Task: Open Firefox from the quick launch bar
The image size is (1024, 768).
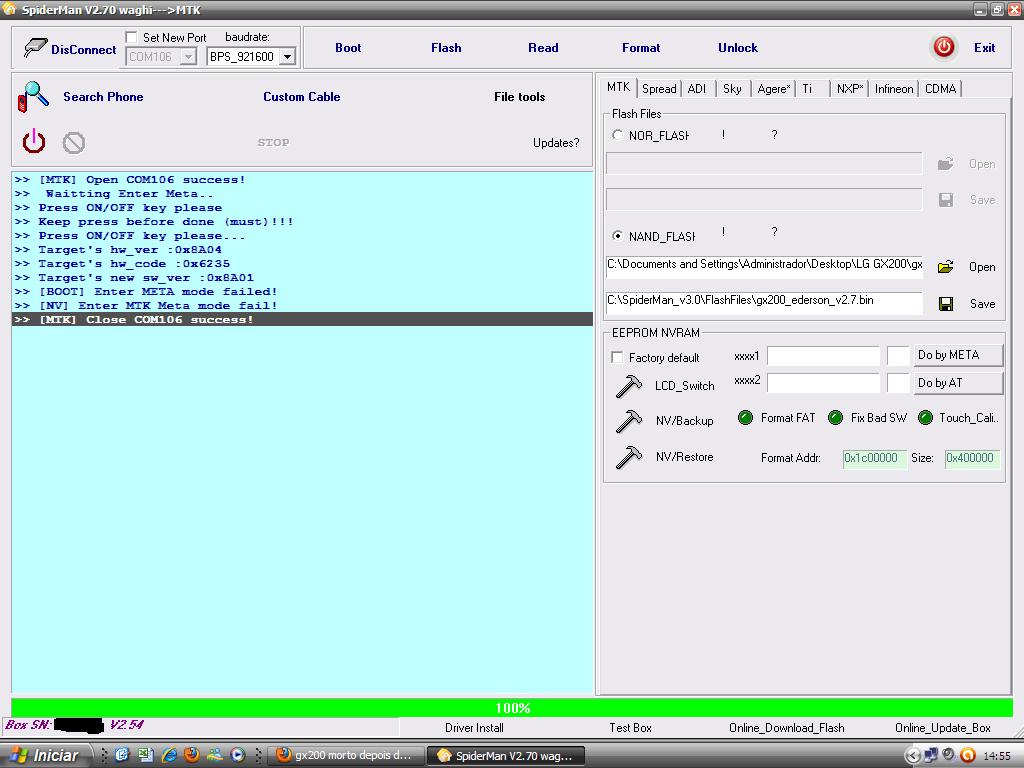Action: [192, 755]
